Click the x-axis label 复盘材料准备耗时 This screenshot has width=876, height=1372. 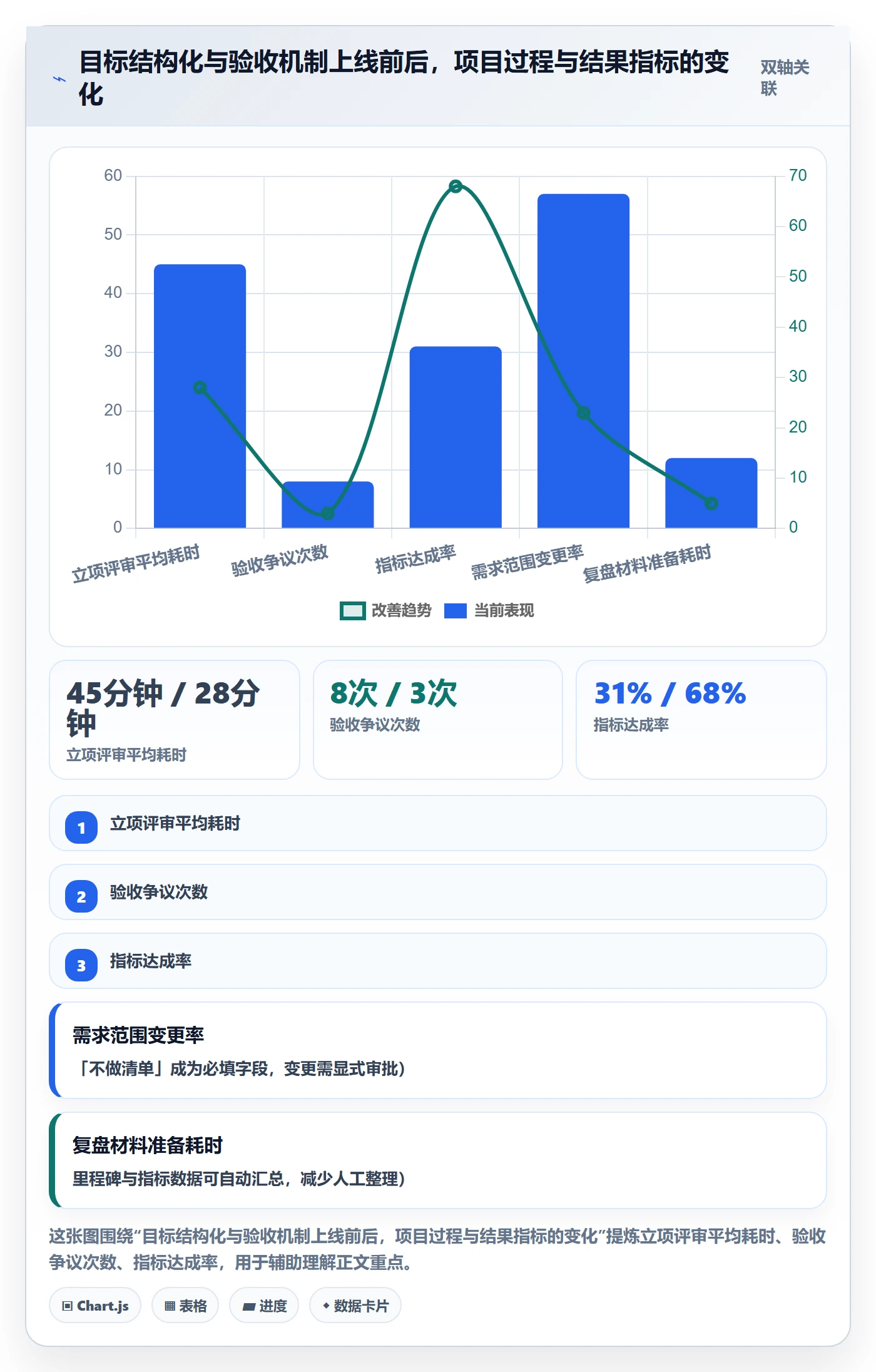(647, 563)
